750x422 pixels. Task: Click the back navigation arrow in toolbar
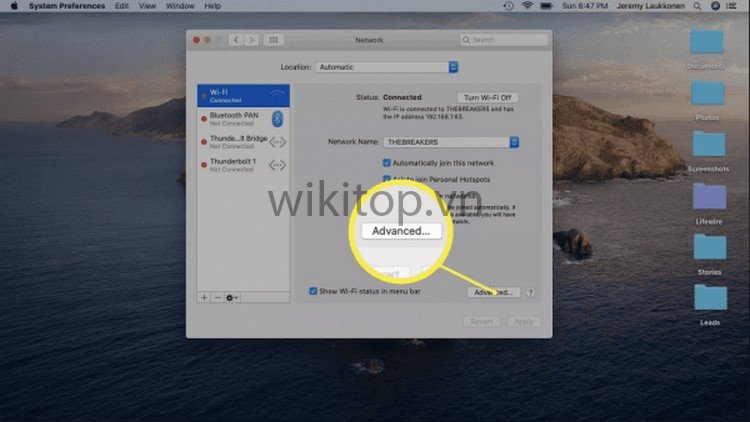click(x=236, y=40)
